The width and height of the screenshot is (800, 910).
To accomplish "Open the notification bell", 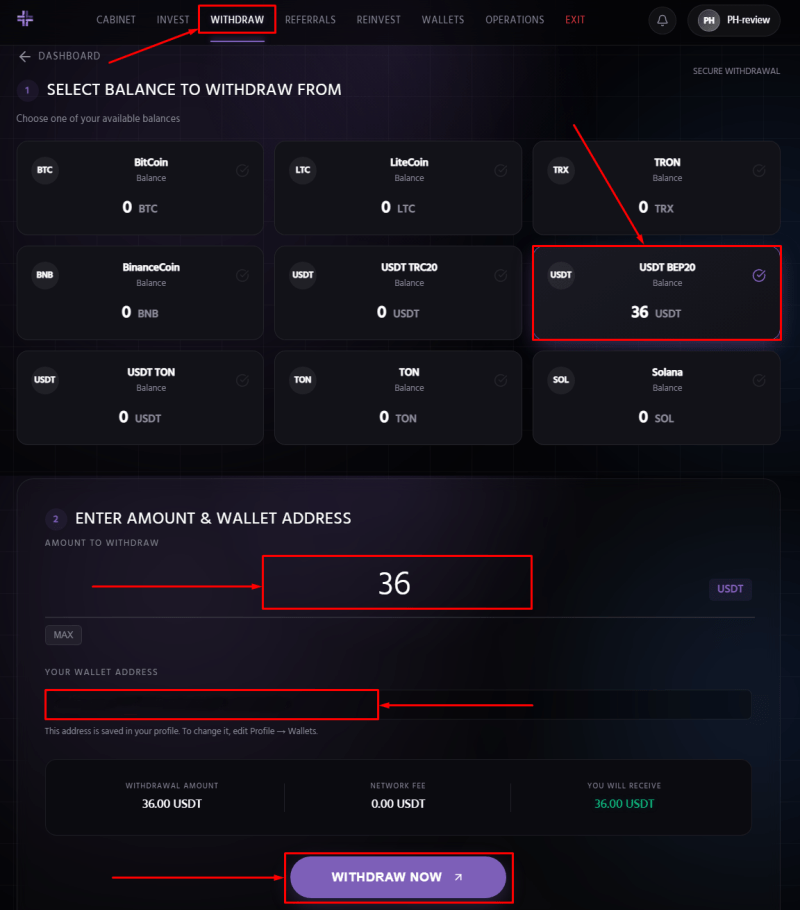I will (x=661, y=19).
